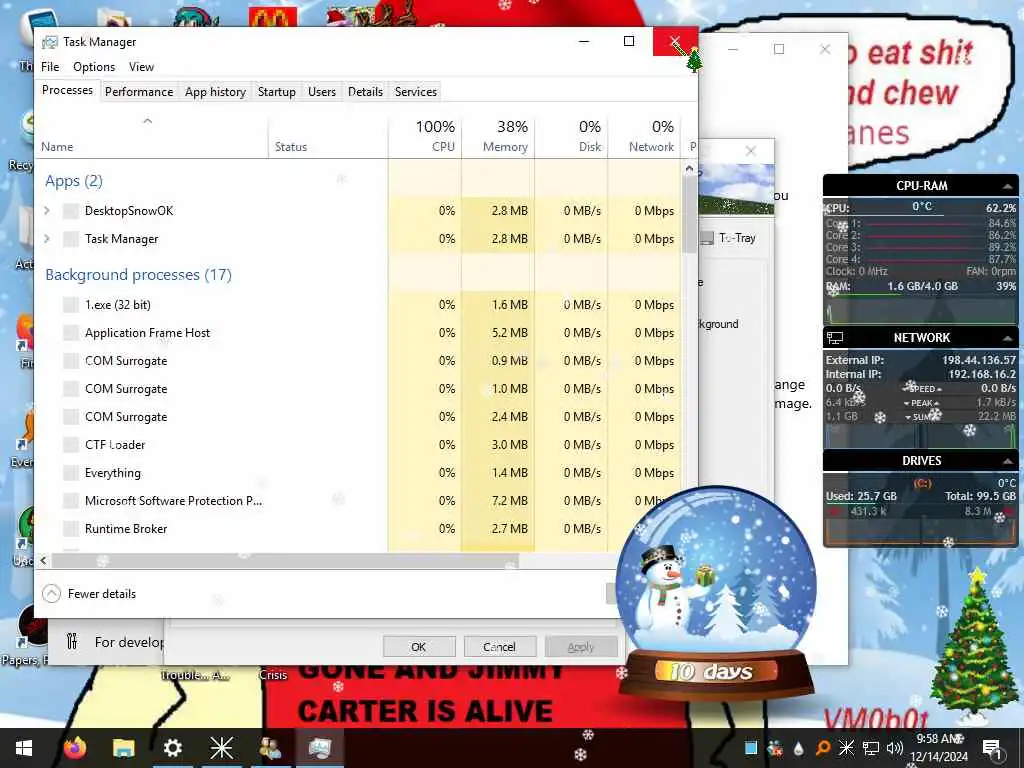
Task: Click OK in the dialog behind Task Manager
Action: click(x=419, y=647)
